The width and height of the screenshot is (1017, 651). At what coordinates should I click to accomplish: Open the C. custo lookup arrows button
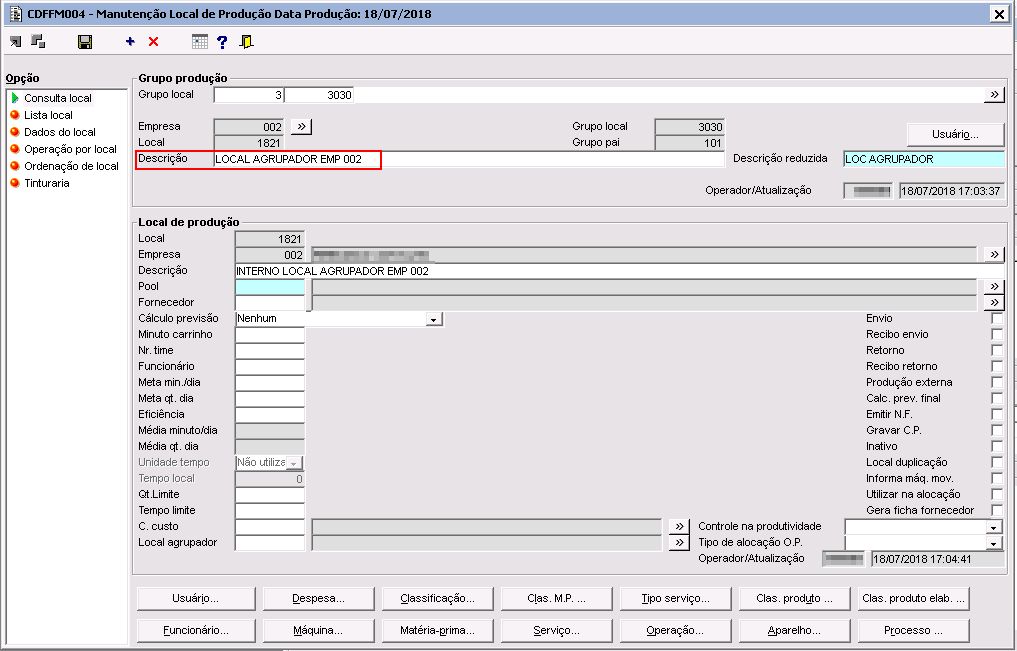678,526
